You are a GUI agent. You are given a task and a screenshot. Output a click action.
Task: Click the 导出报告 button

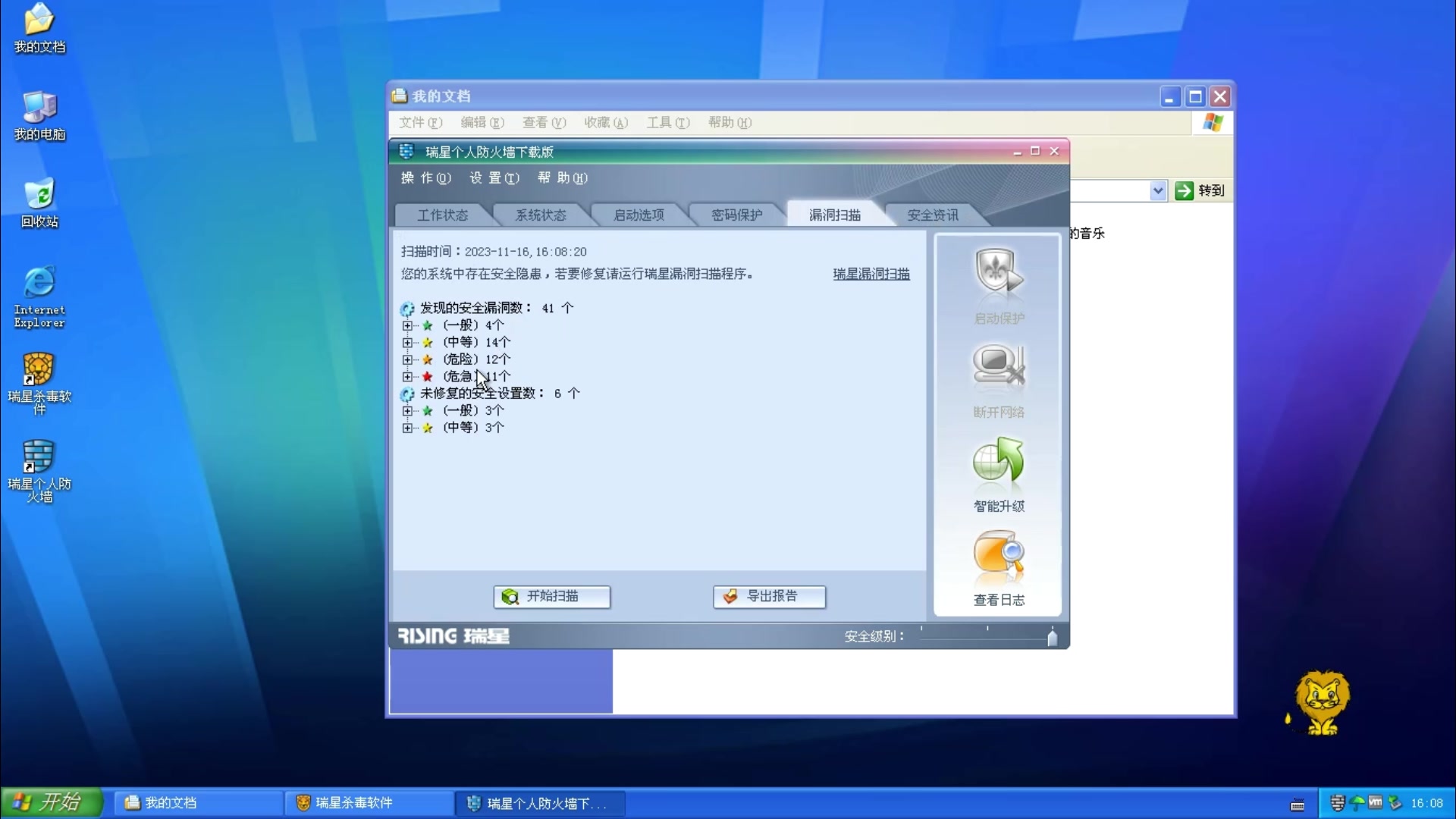[769, 596]
